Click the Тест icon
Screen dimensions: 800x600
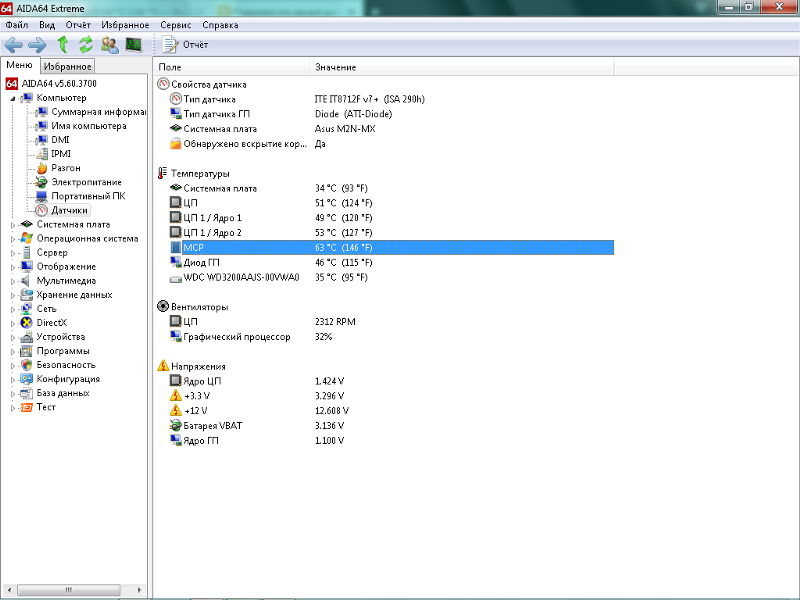[x=27, y=407]
